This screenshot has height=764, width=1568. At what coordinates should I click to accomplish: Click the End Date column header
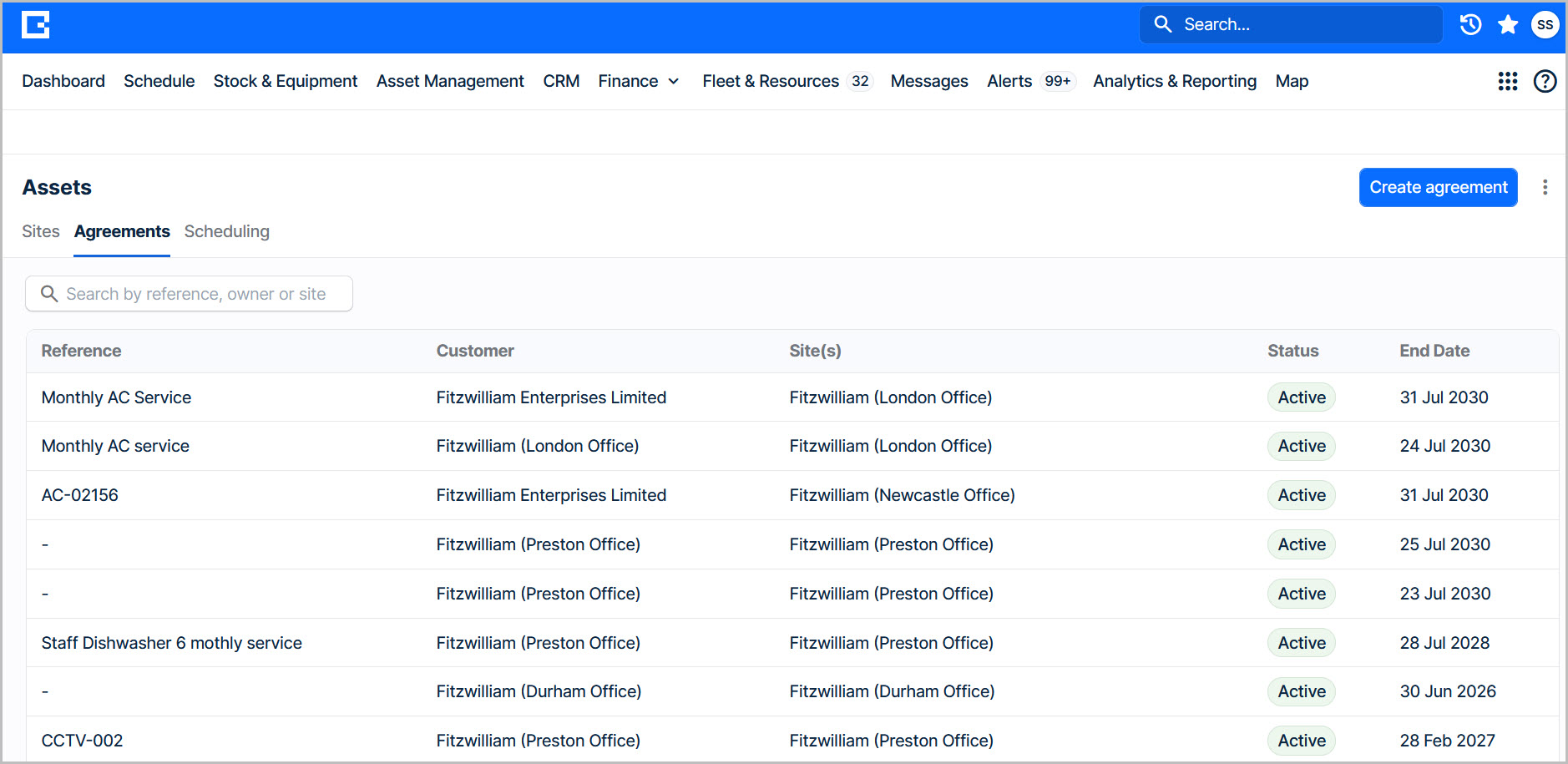1434,351
